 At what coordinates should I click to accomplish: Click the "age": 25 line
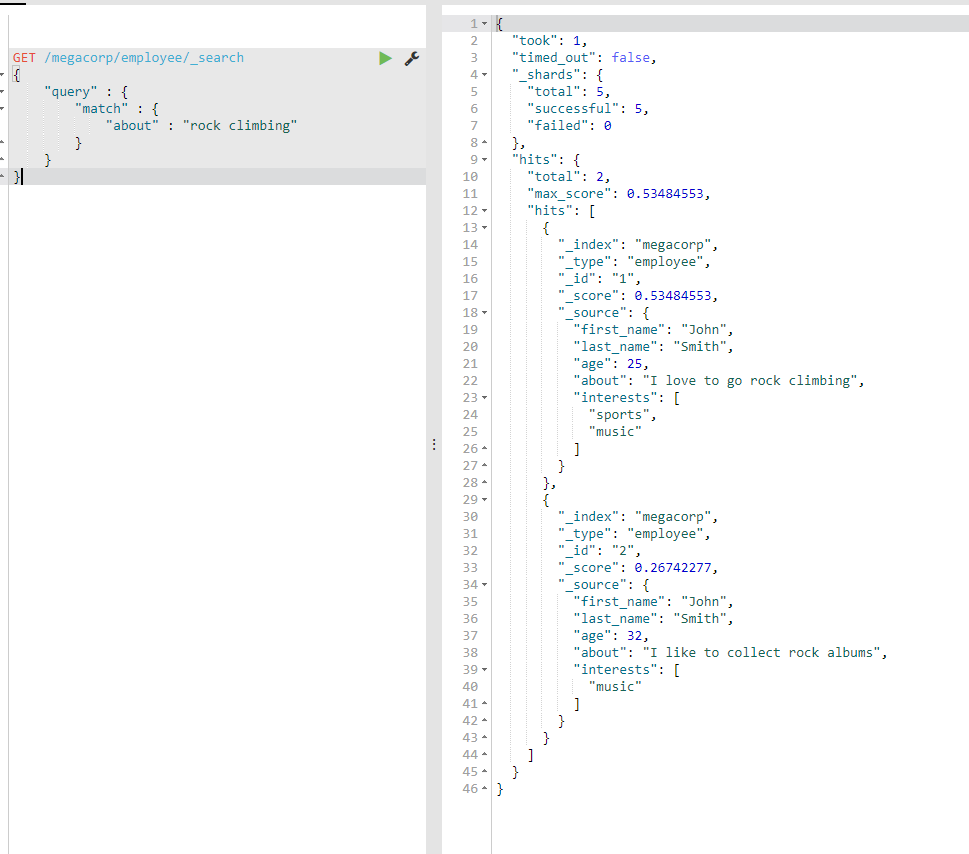point(611,364)
